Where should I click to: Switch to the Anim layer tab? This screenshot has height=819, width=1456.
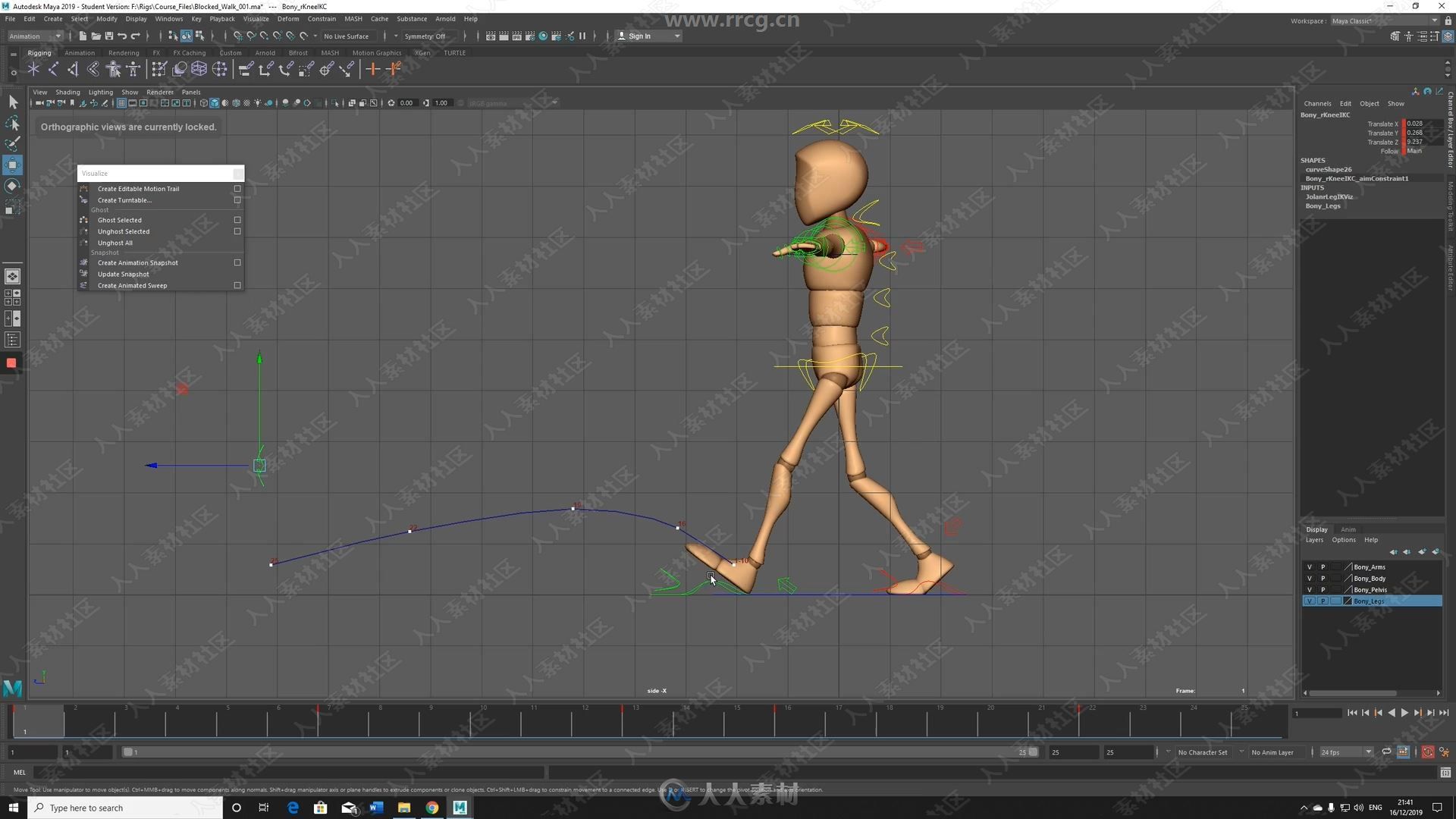click(x=1348, y=529)
